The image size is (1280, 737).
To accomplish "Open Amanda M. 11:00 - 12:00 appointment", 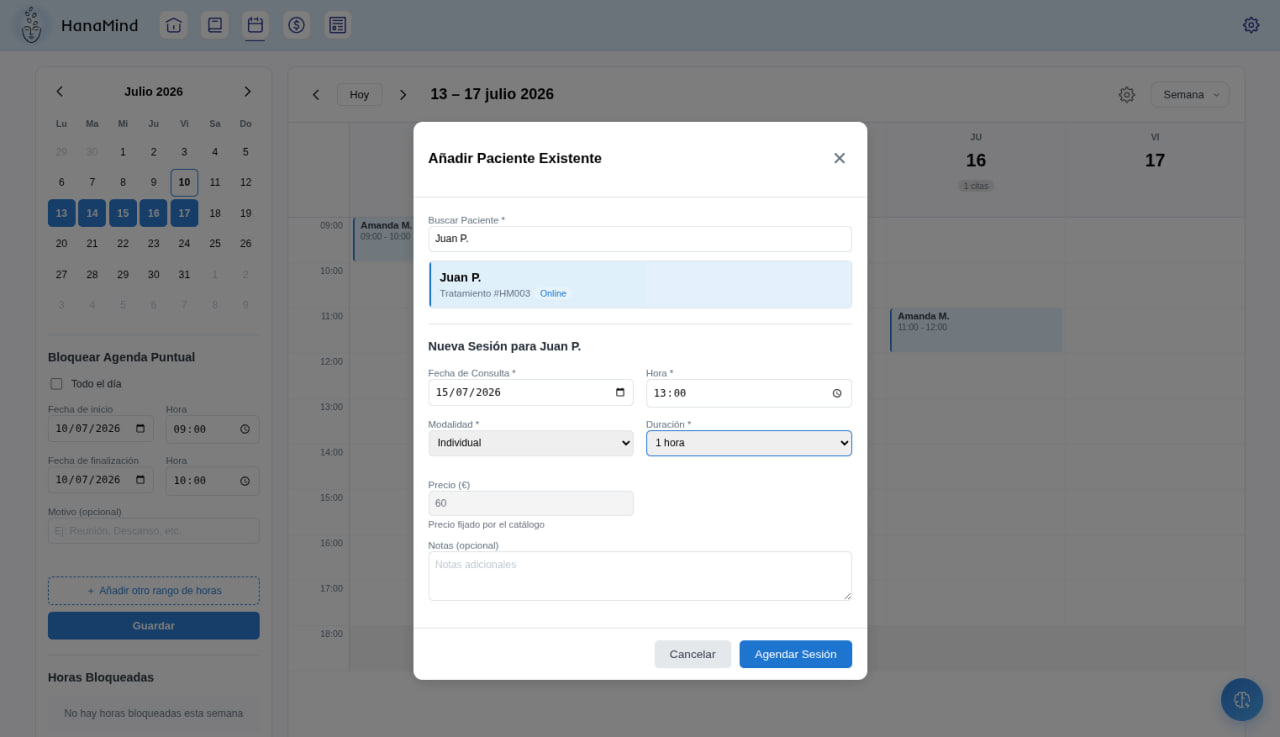I will [x=976, y=330].
